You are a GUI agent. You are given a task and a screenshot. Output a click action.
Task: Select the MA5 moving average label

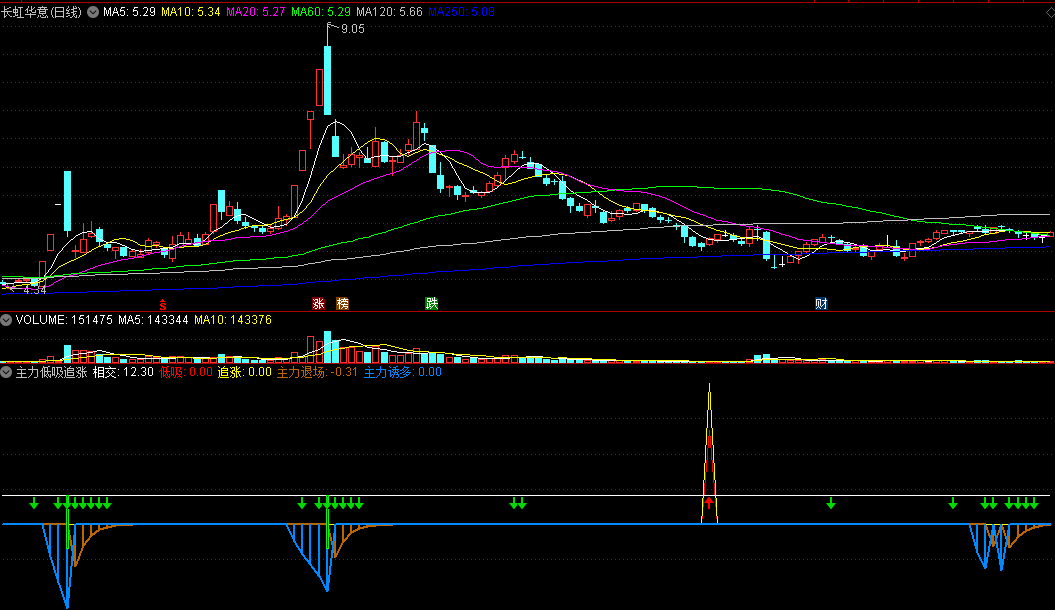129,12
